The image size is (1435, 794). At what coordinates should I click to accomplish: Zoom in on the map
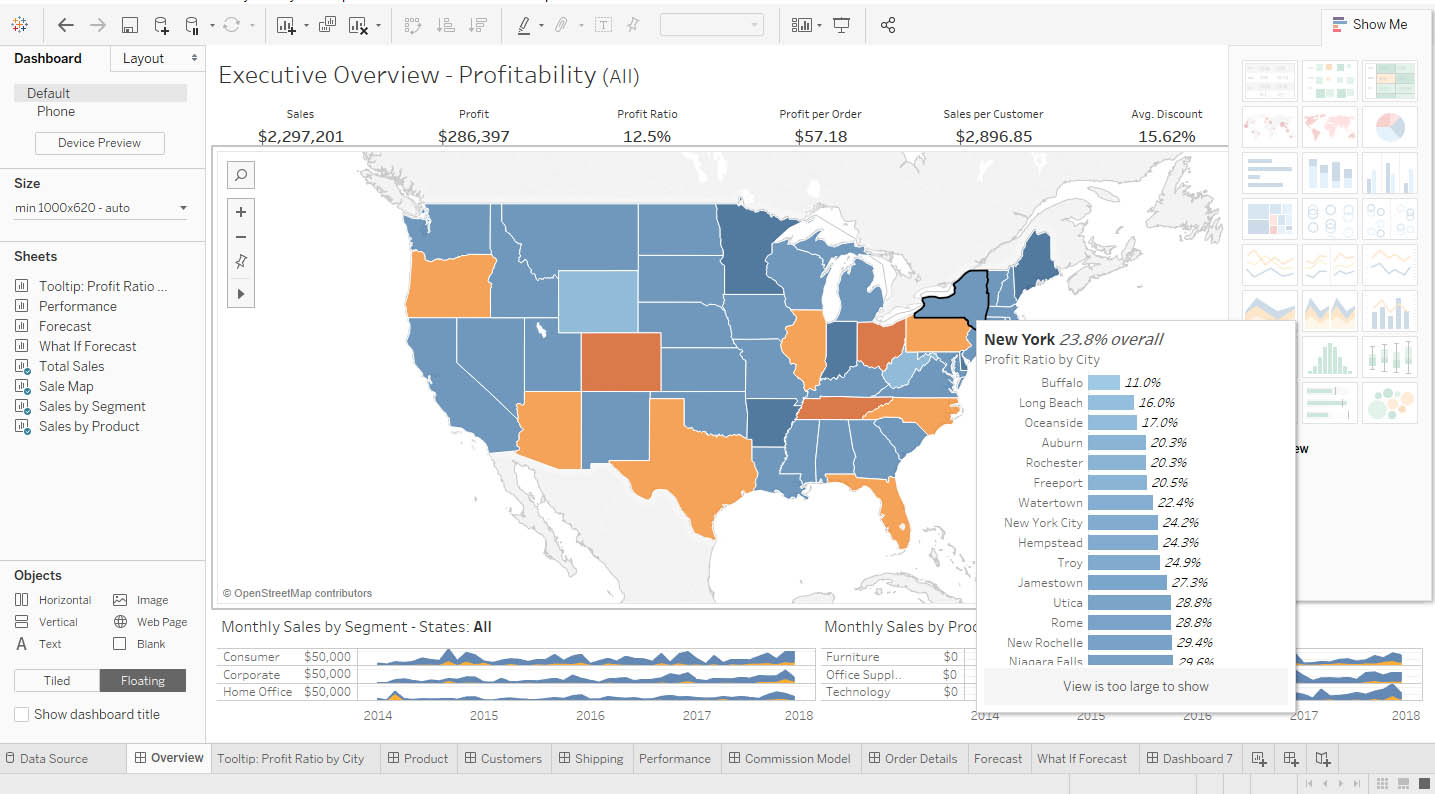click(241, 212)
